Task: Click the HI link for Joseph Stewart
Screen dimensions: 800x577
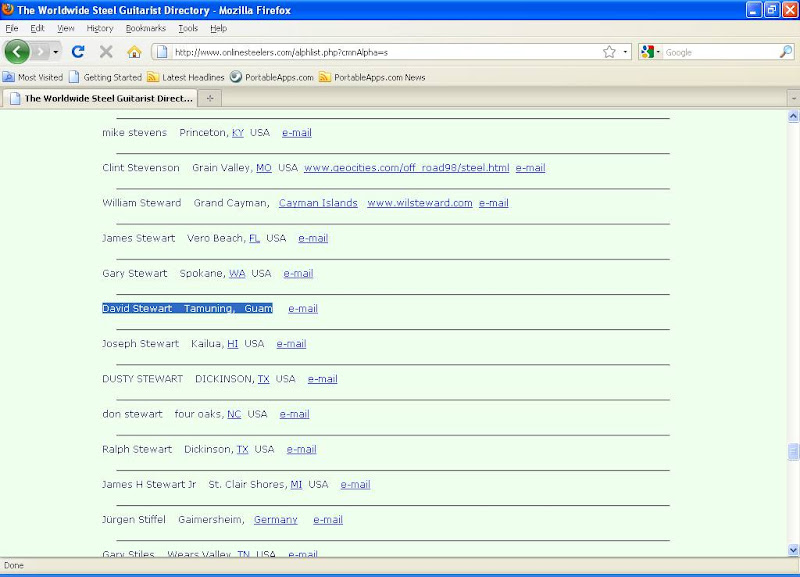Action: [x=233, y=344]
